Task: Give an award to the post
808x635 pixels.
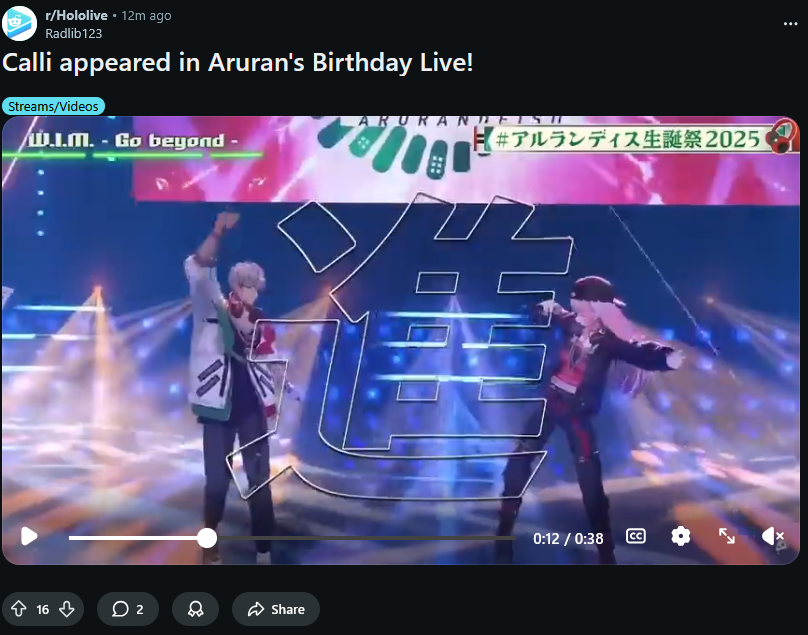Action: point(195,609)
